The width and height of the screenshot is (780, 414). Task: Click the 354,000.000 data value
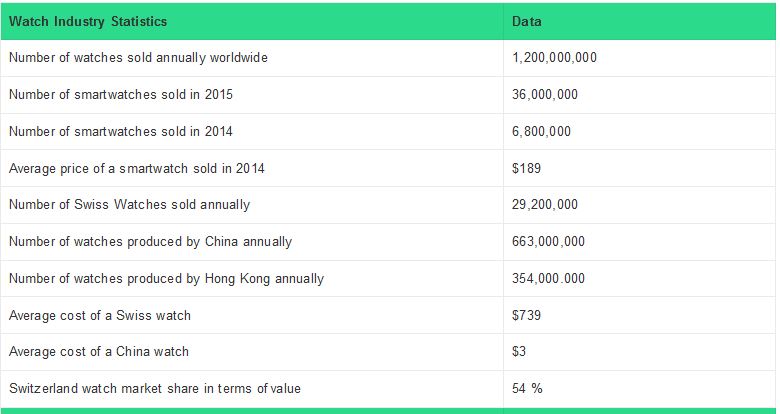[548, 278]
